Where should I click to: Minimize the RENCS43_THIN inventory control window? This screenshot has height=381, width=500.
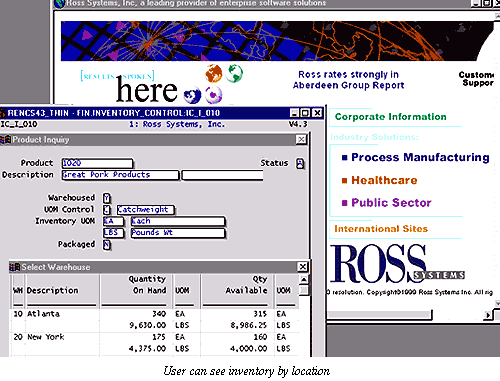click(x=294, y=113)
